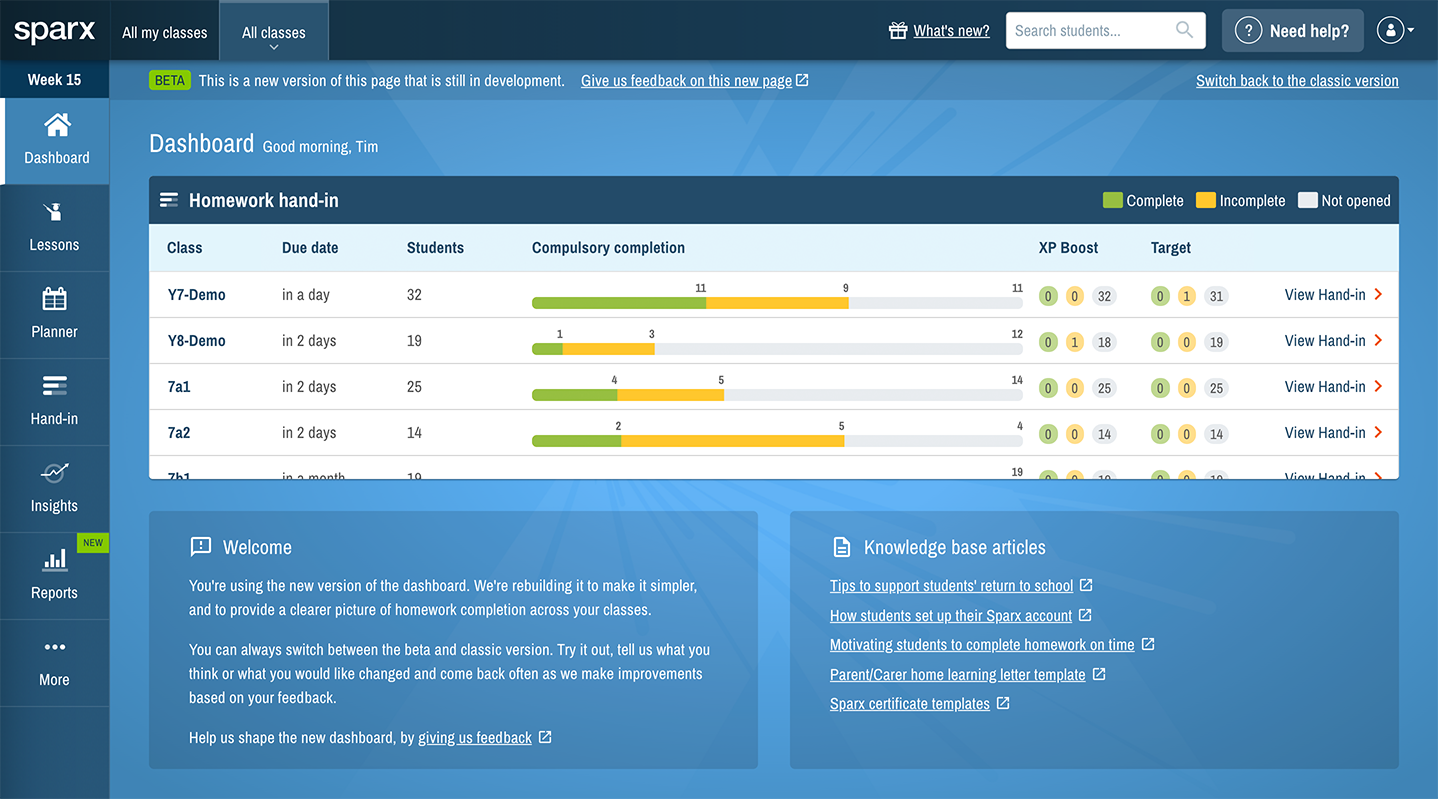Open Parent/Carer home learning letter template
Screen dimensions: 1438x799
(x=957, y=675)
